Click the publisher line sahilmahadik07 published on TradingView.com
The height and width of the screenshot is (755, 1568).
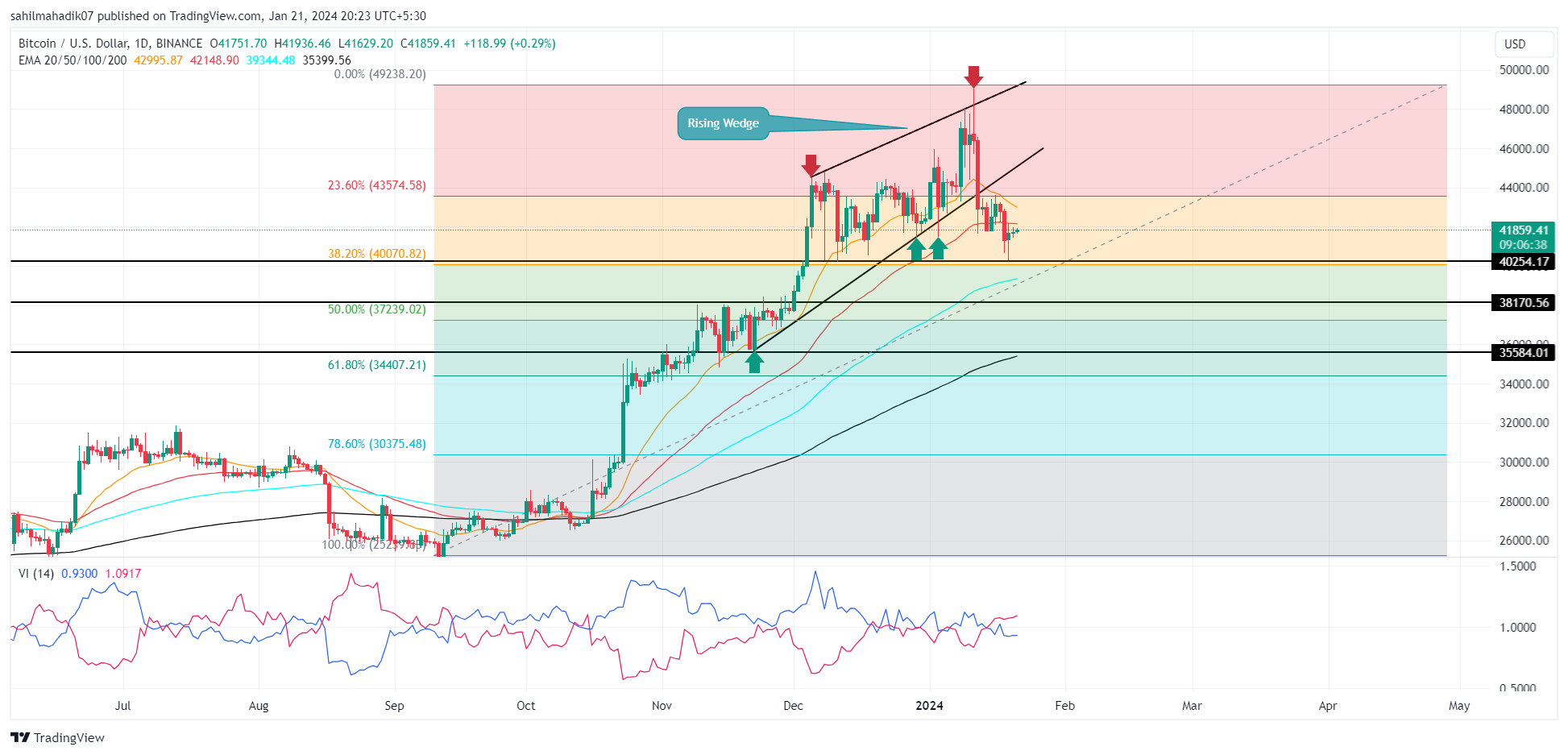(x=218, y=15)
